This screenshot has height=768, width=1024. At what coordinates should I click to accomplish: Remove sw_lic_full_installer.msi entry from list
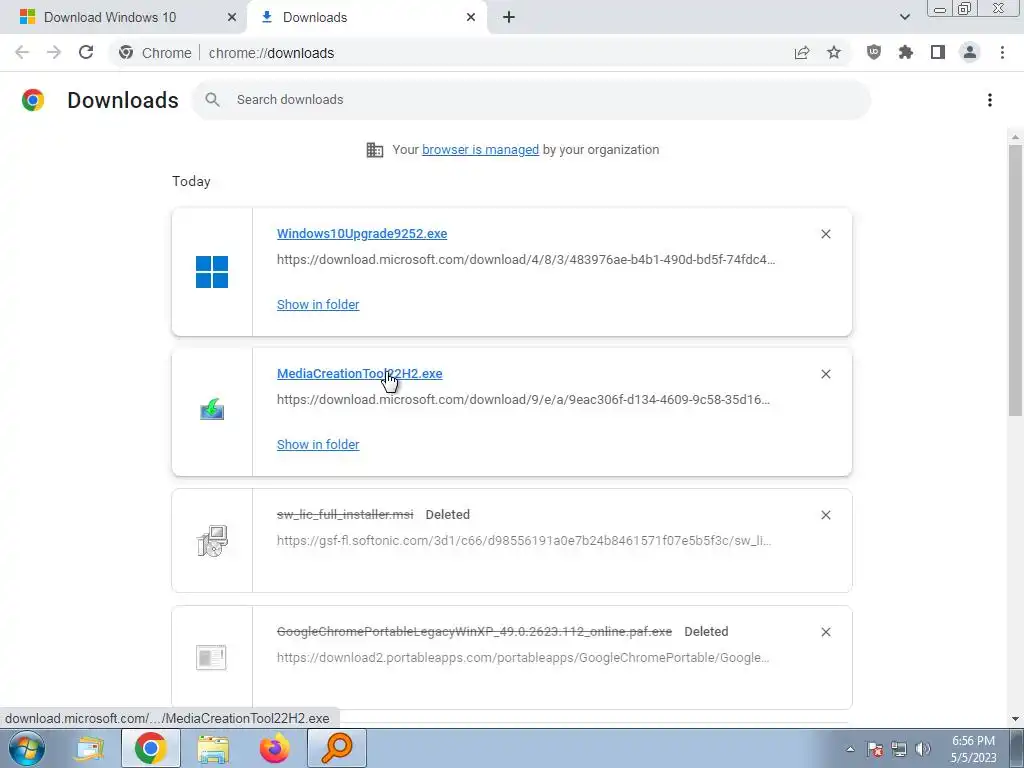point(826,515)
